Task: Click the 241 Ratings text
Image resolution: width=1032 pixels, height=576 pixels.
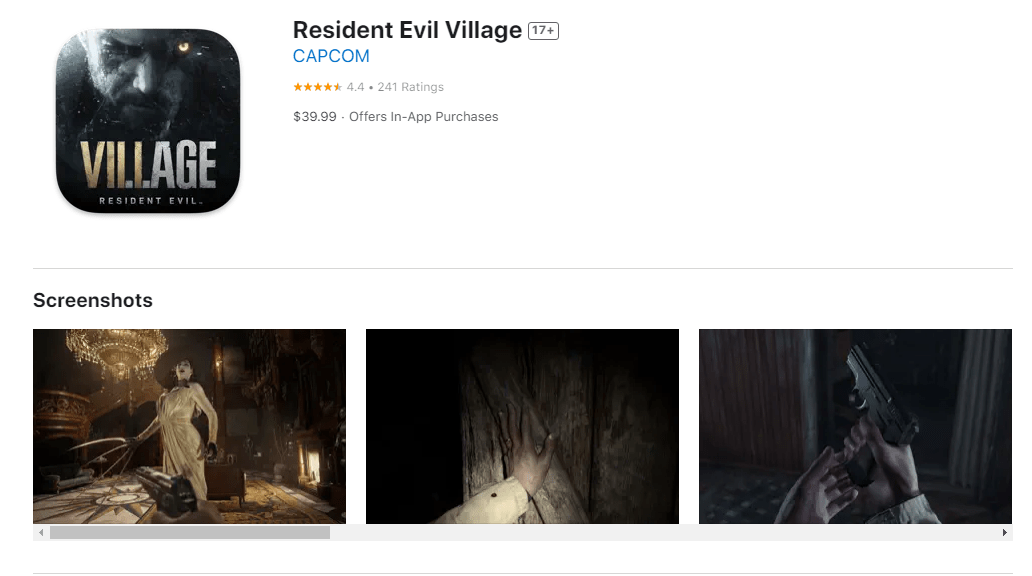Action: point(411,87)
